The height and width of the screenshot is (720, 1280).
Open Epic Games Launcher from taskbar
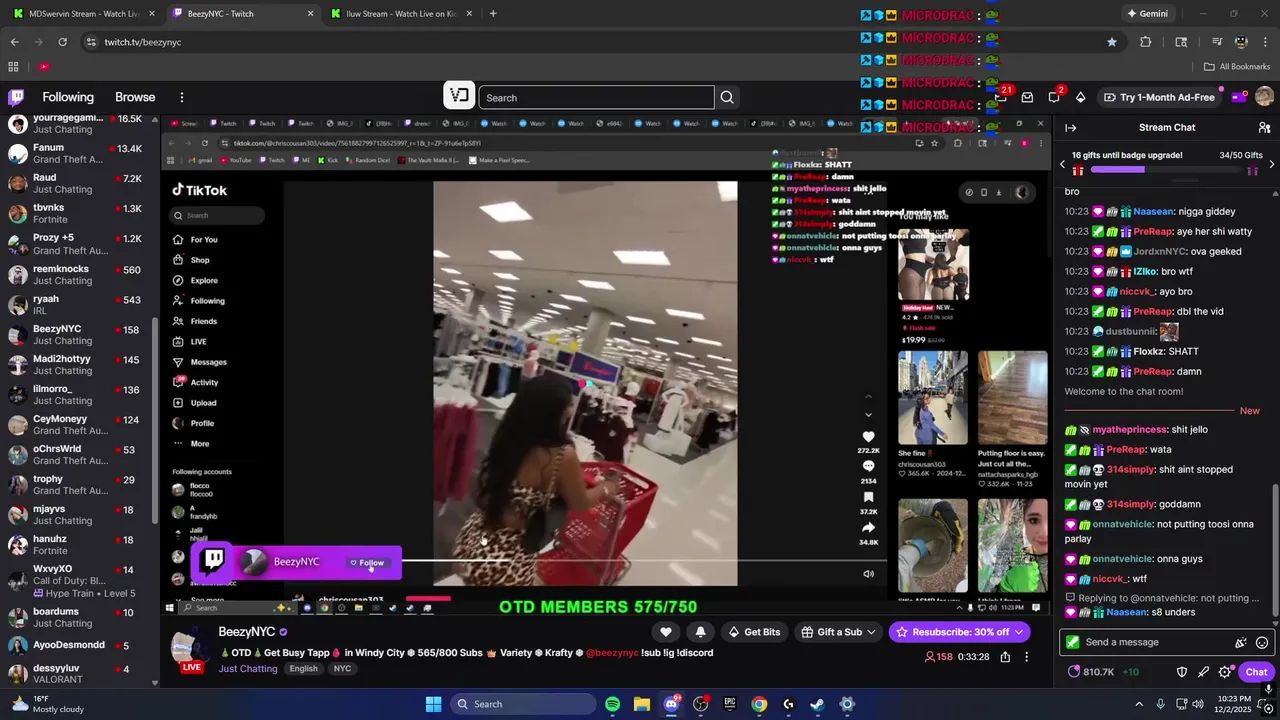(x=730, y=704)
